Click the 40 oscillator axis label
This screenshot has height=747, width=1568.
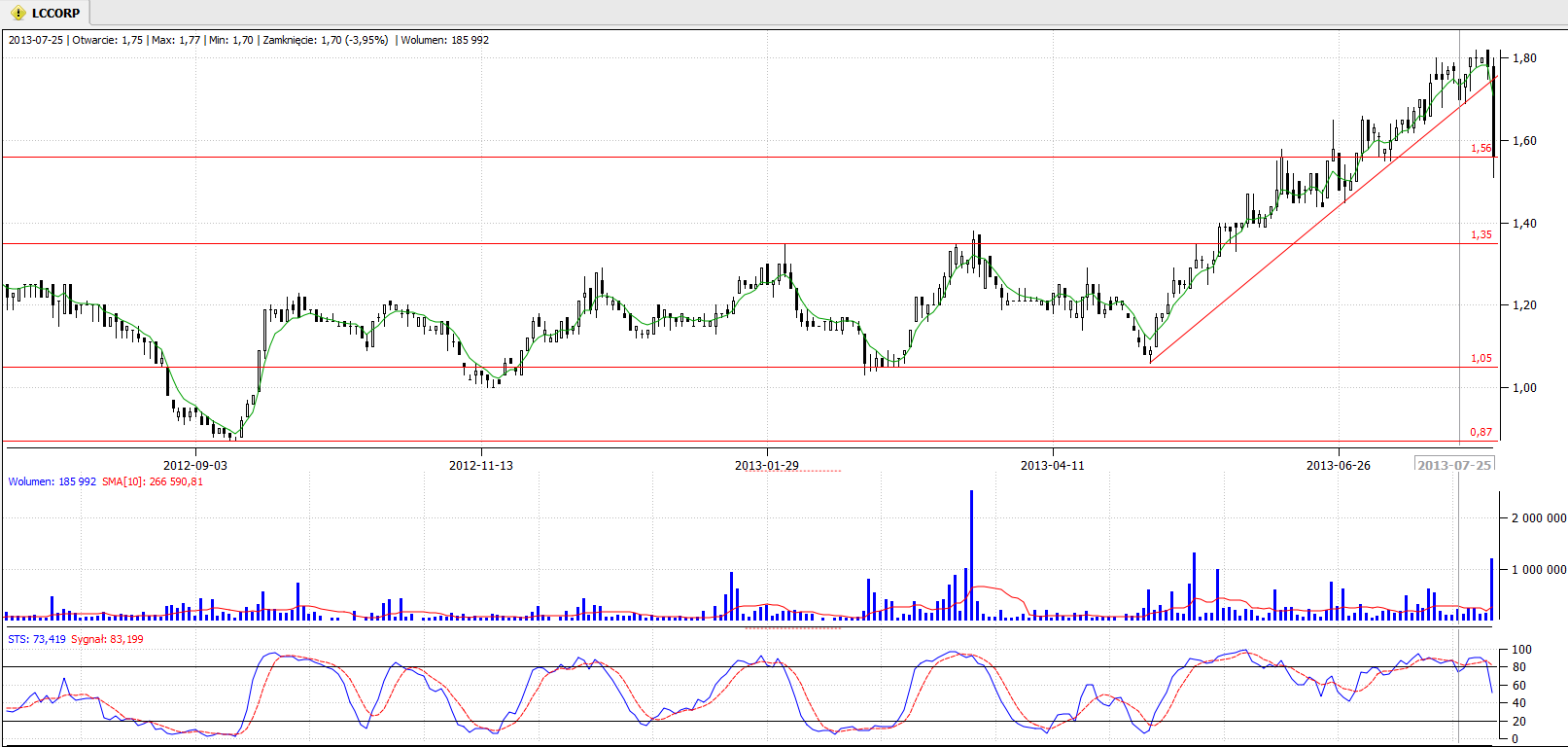tap(1518, 703)
